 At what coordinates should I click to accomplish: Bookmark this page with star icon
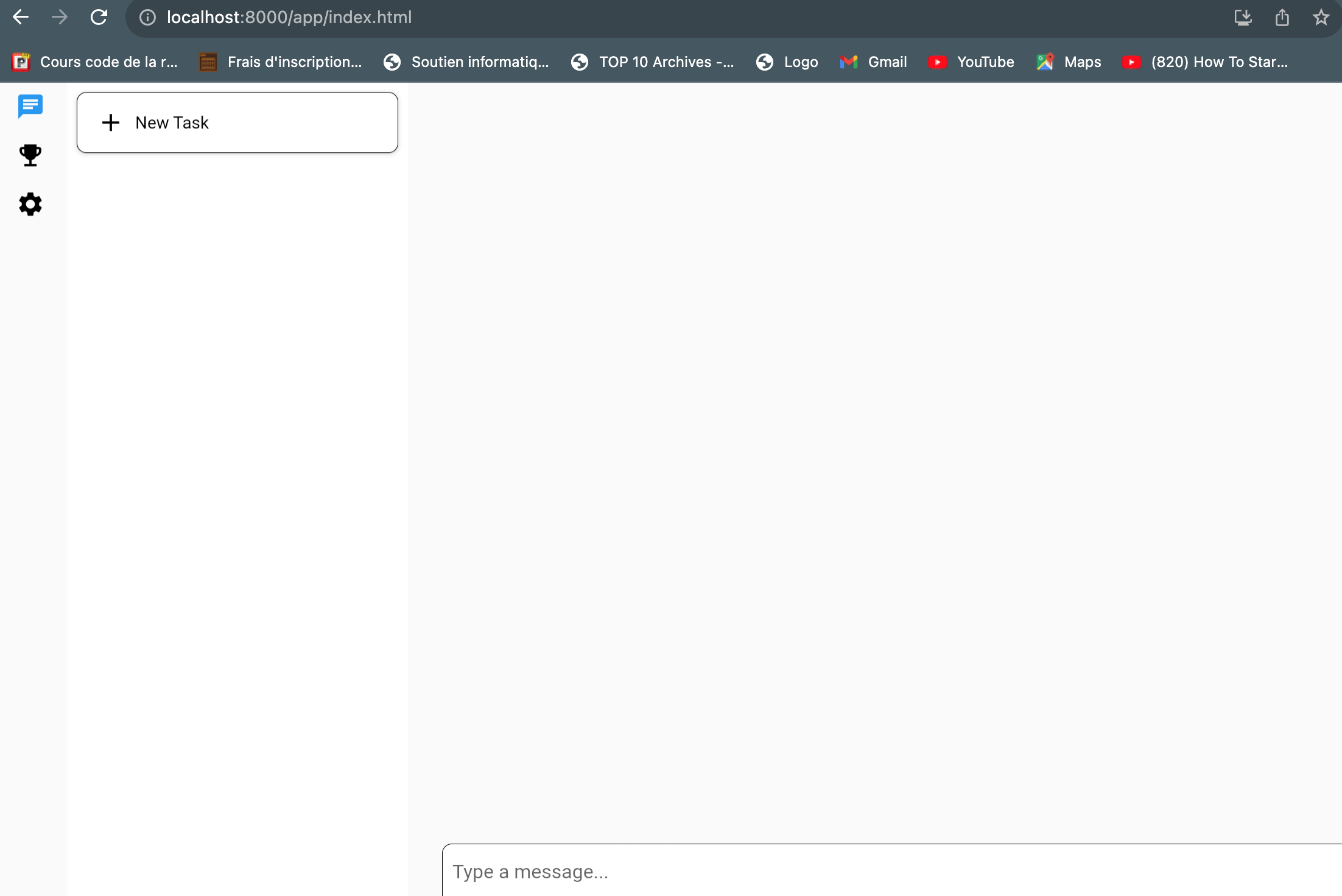1321,17
